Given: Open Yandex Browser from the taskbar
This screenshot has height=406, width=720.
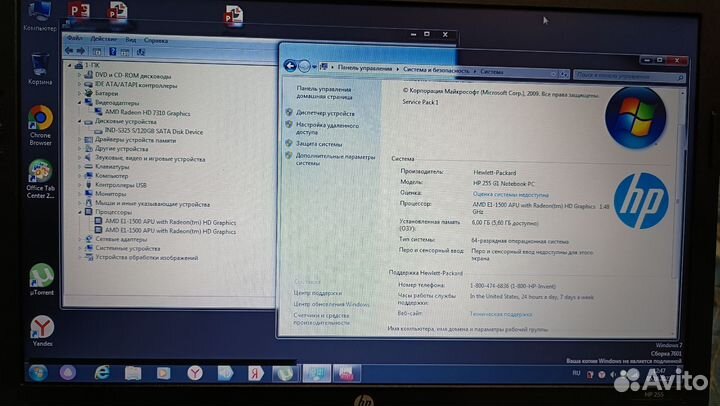Looking at the screenshot, I should coord(195,373).
